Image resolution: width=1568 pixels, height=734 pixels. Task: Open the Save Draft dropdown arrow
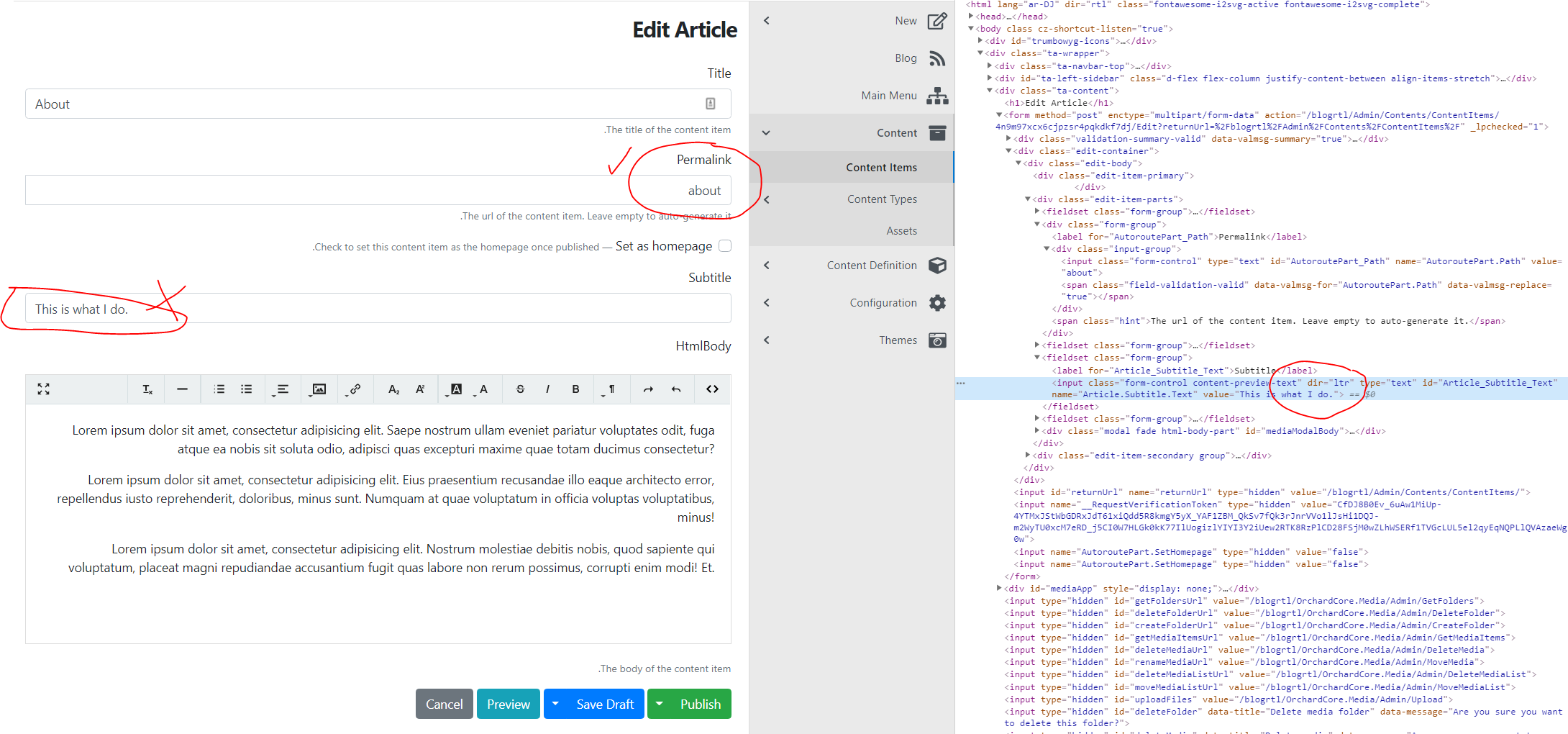pos(555,704)
